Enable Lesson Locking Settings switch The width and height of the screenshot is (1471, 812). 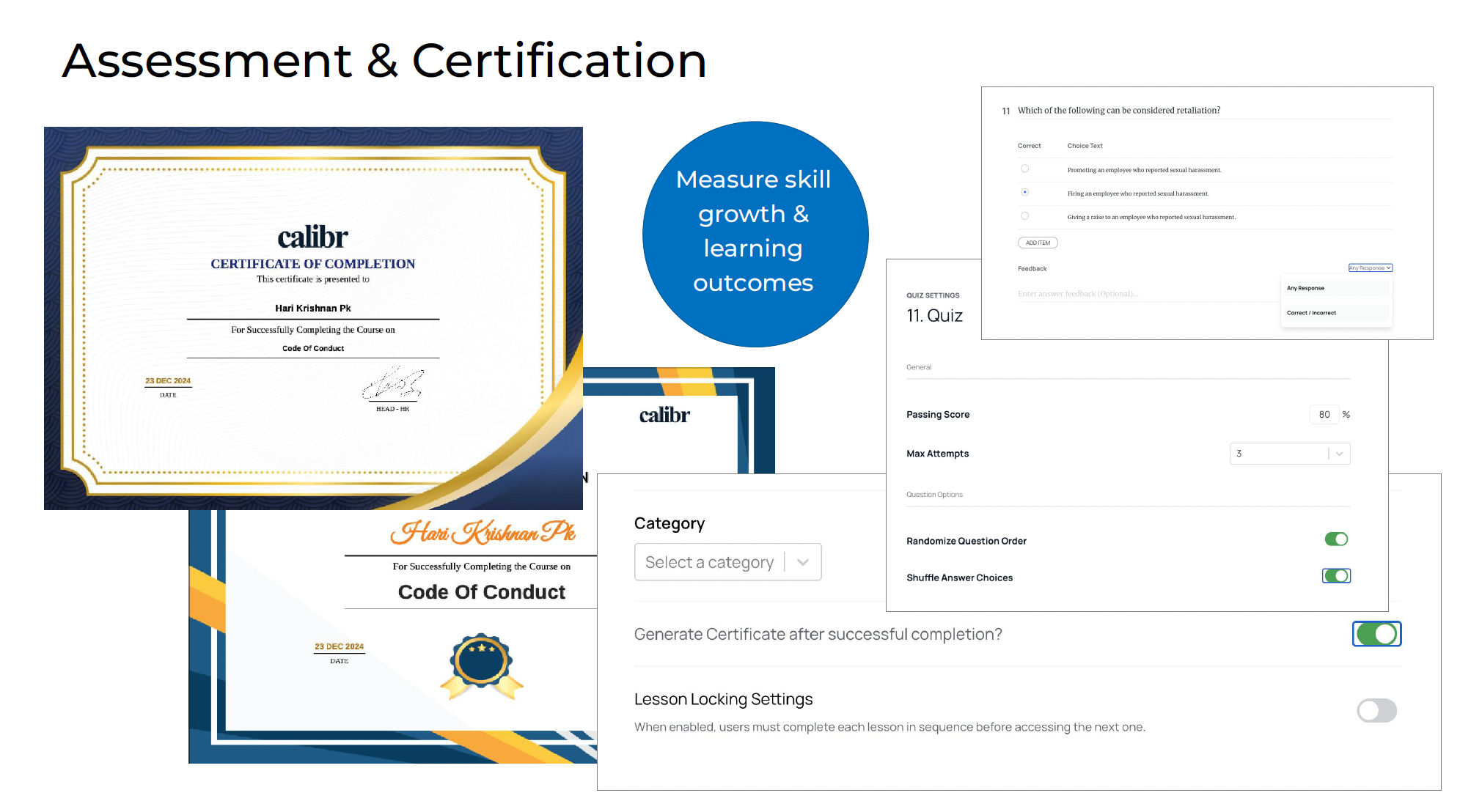(x=1376, y=710)
